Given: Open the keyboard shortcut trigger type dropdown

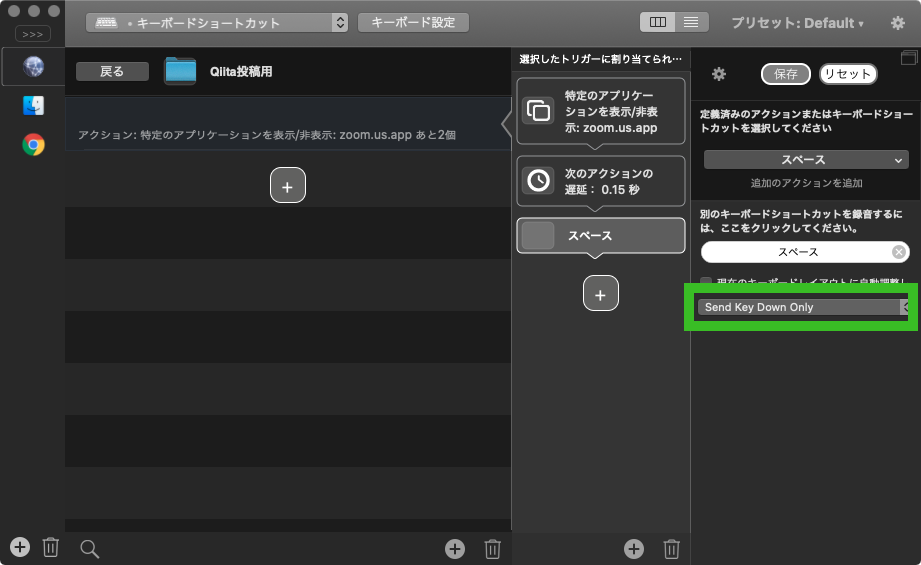Looking at the screenshot, I should (217, 23).
